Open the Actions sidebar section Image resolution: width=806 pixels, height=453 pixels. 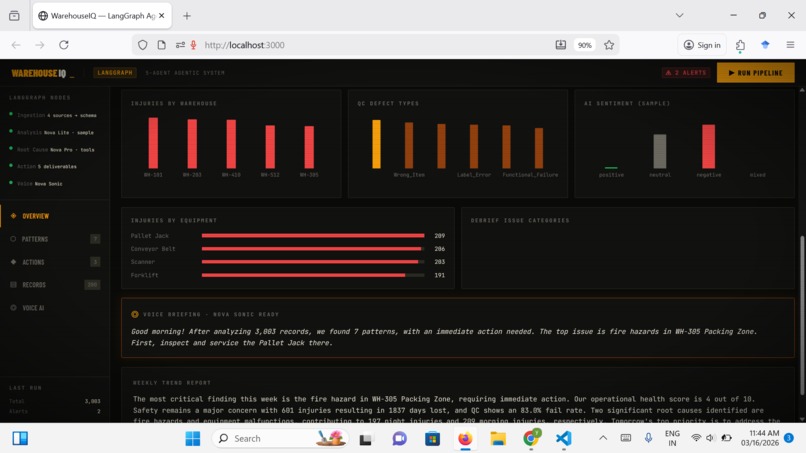pyautogui.click(x=55, y=262)
